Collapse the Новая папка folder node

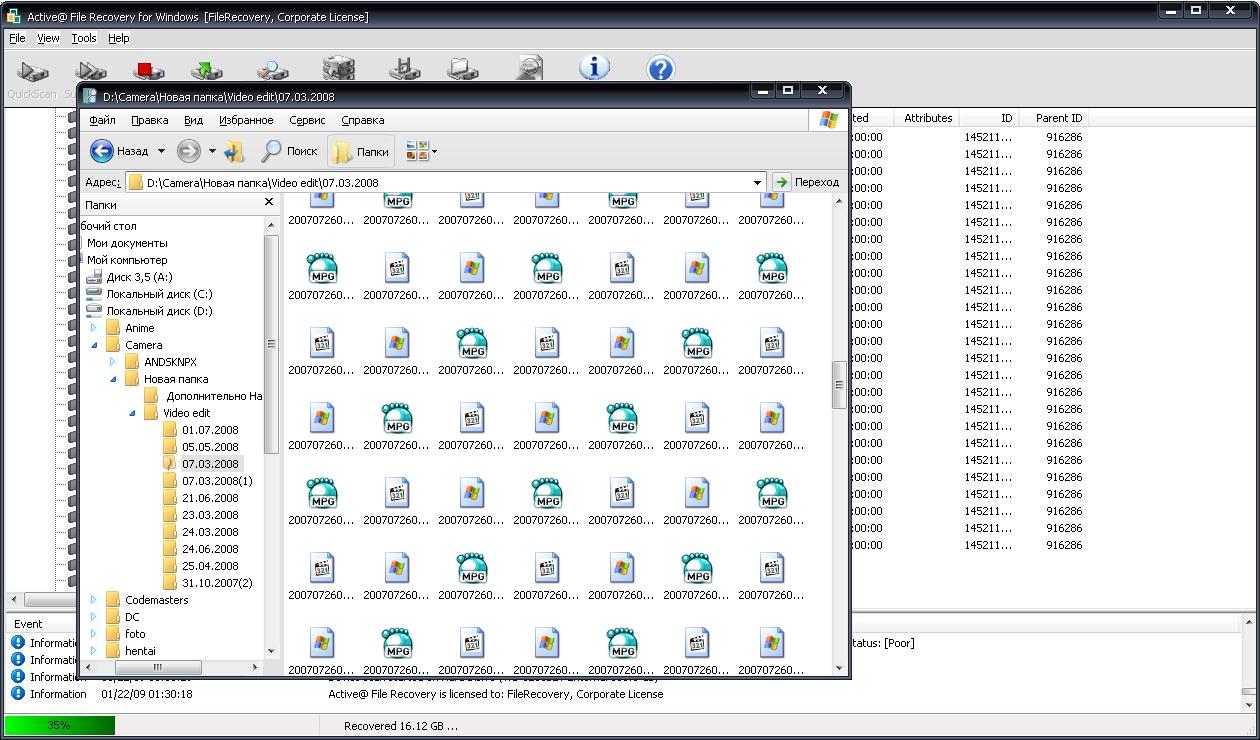[x=112, y=379]
